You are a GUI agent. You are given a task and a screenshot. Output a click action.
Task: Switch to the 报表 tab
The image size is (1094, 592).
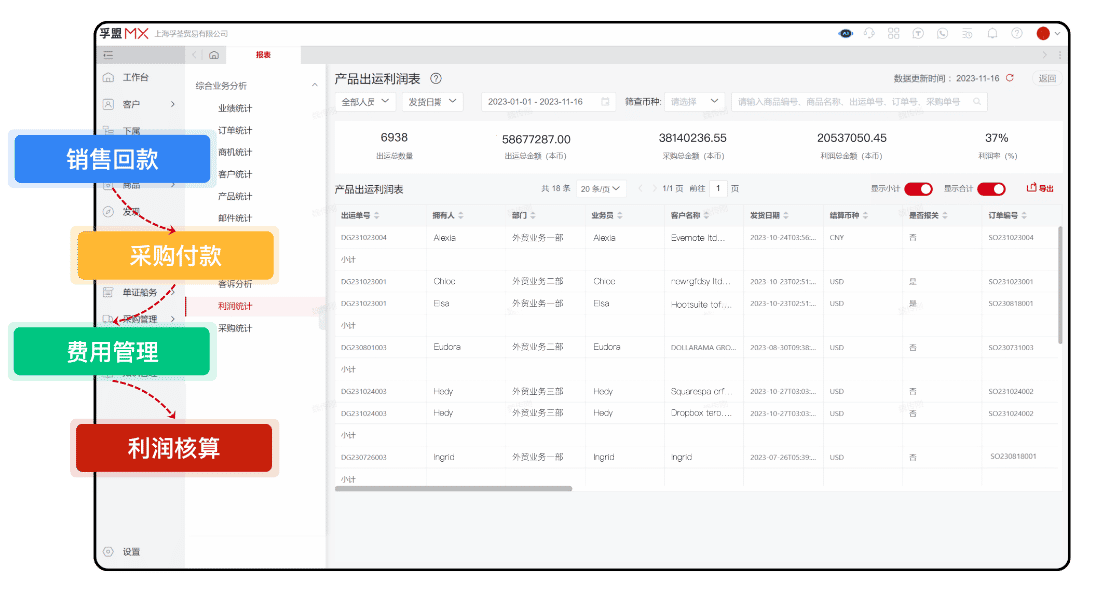261,55
